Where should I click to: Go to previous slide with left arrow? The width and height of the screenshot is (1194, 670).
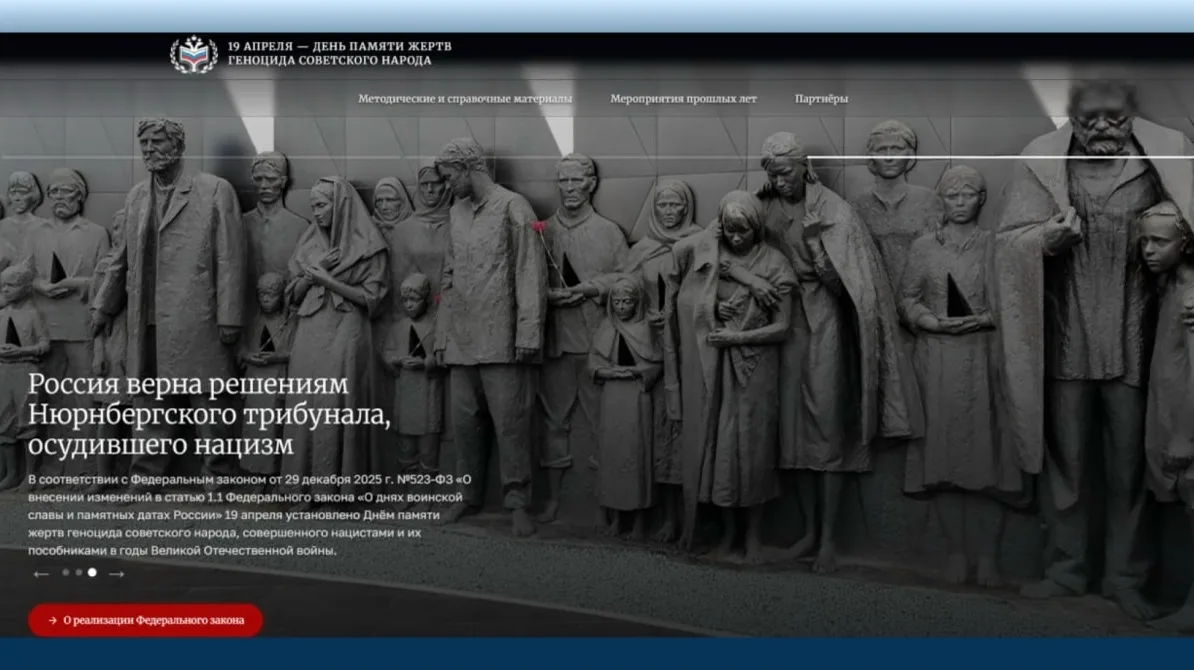click(41, 573)
